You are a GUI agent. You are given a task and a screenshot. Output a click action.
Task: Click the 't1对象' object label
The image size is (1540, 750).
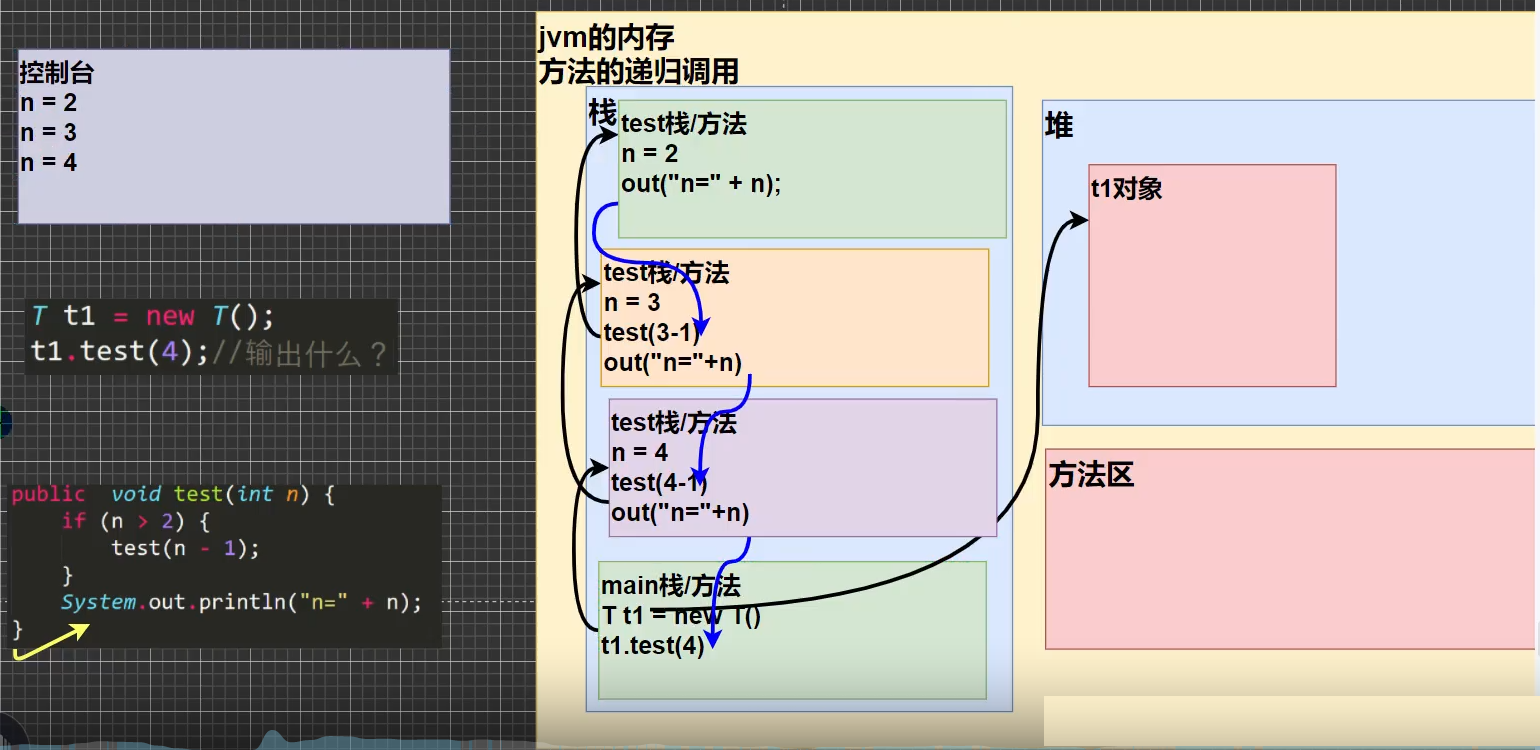pos(1126,189)
